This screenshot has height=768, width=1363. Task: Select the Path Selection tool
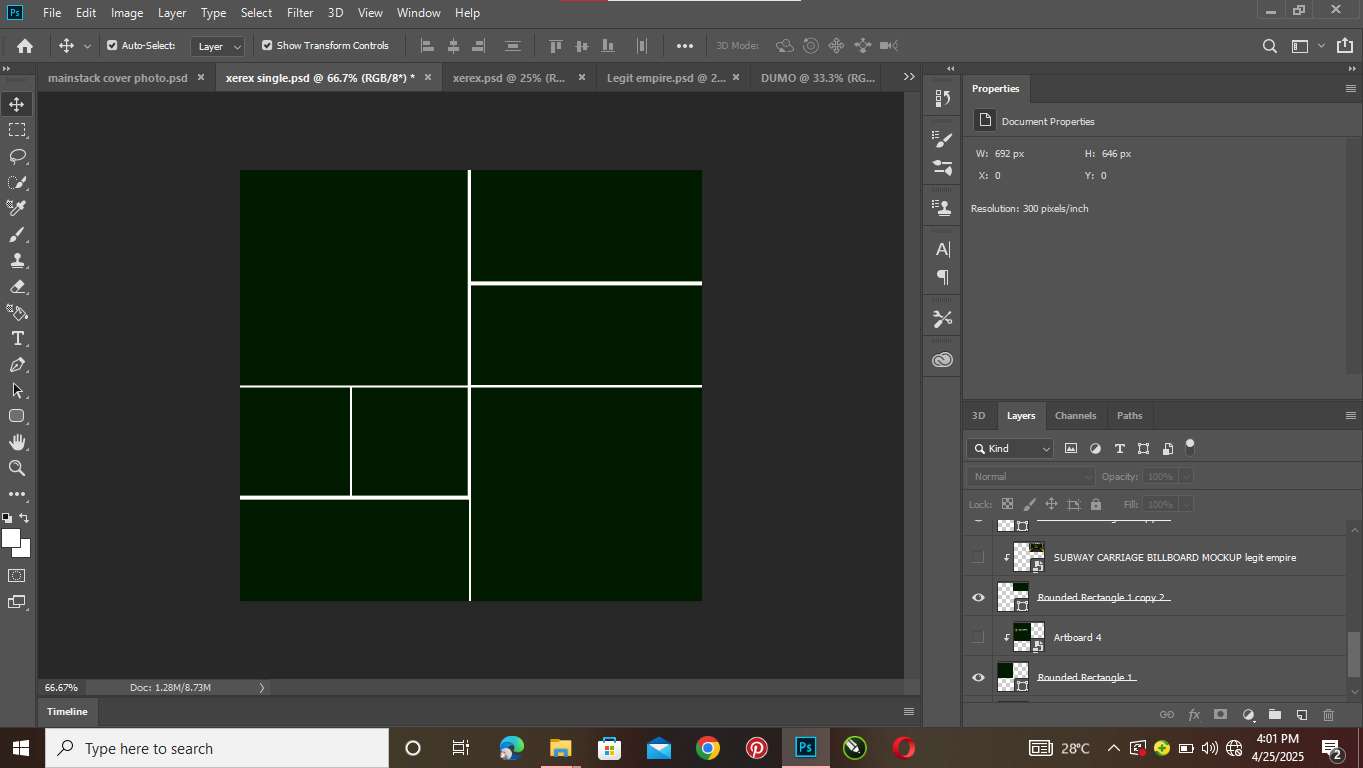coord(17,391)
